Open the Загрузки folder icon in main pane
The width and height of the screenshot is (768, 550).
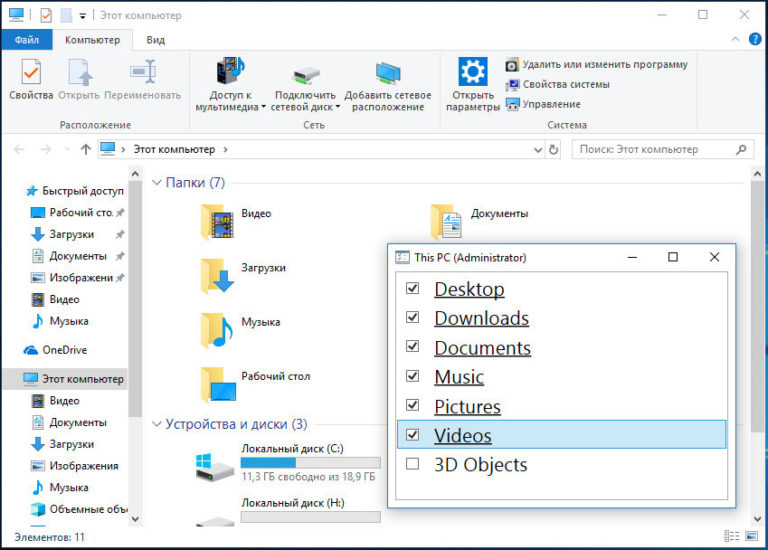click(x=217, y=275)
